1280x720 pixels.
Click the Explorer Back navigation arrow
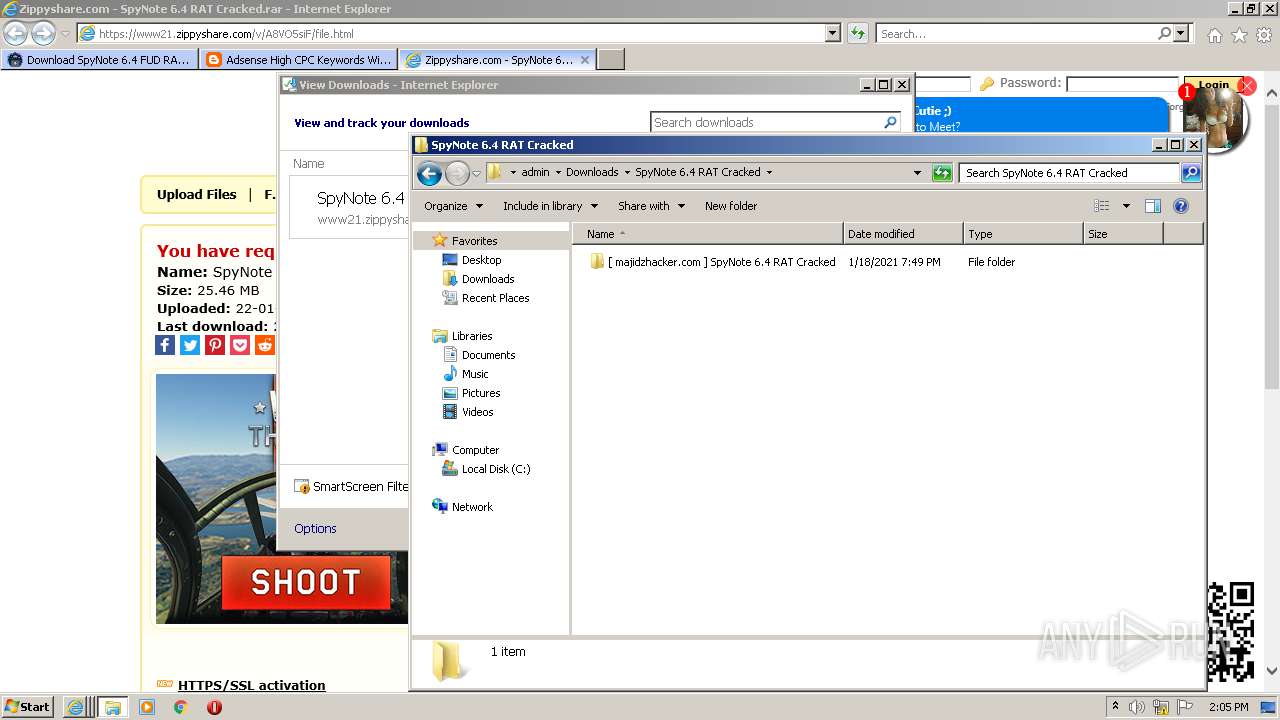click(x=429, y=173)
